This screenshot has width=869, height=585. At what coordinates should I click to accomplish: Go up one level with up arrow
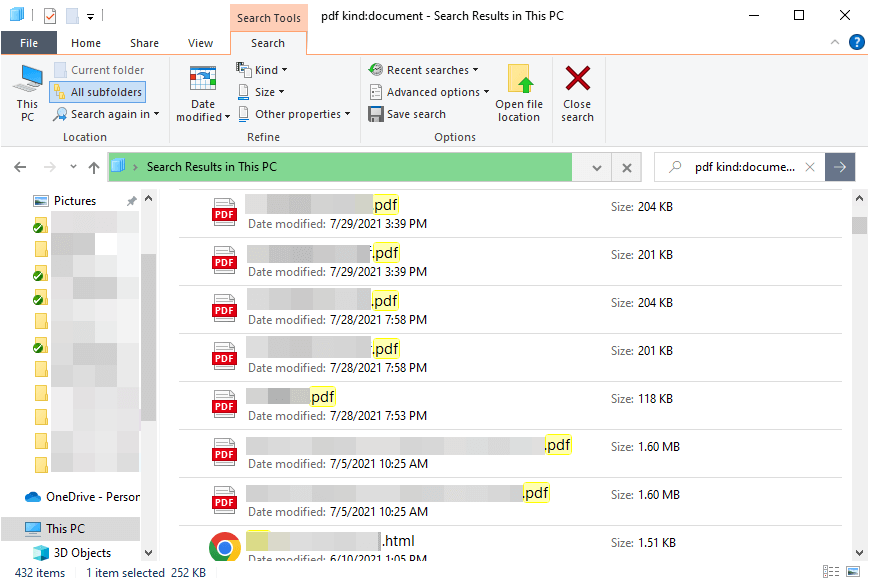pos(94,167)
